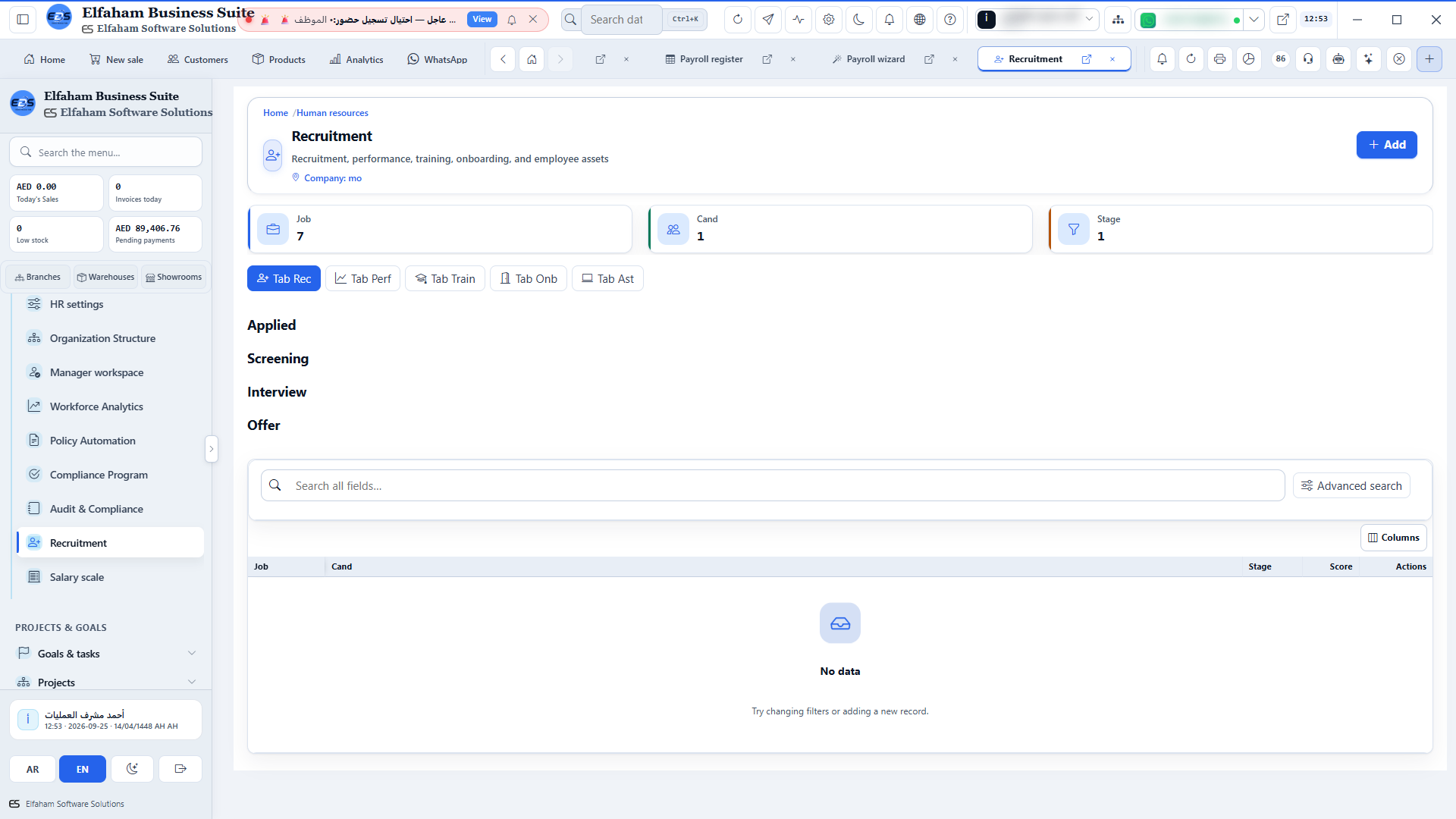The width and height of the screenshot is (1456, 819).
Task: Open Advanced search
Action: (x=1351, y=486)
